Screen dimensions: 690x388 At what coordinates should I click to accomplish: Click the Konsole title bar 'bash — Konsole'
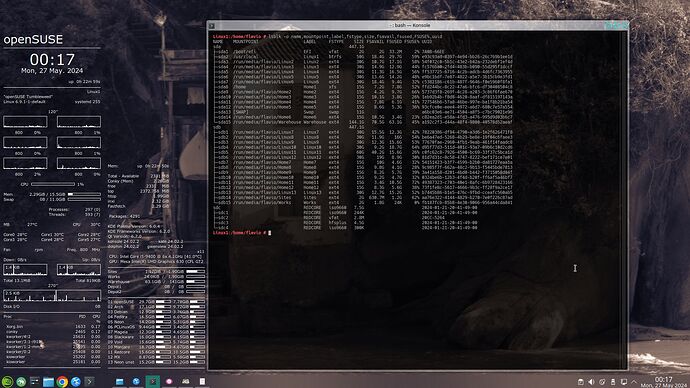(x=411, y=26)
